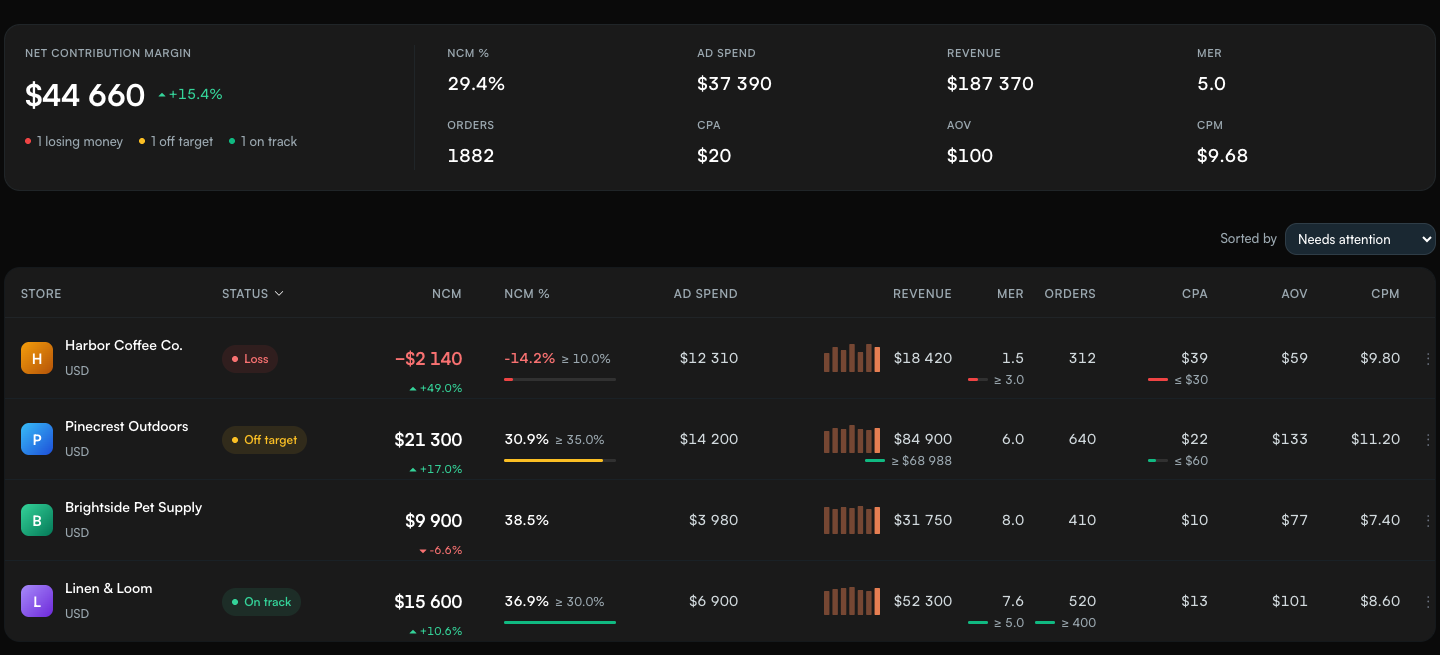Click the $133 AOV cell
The height and width of the screenshot is (655, 1440).
coord(1290,439)
